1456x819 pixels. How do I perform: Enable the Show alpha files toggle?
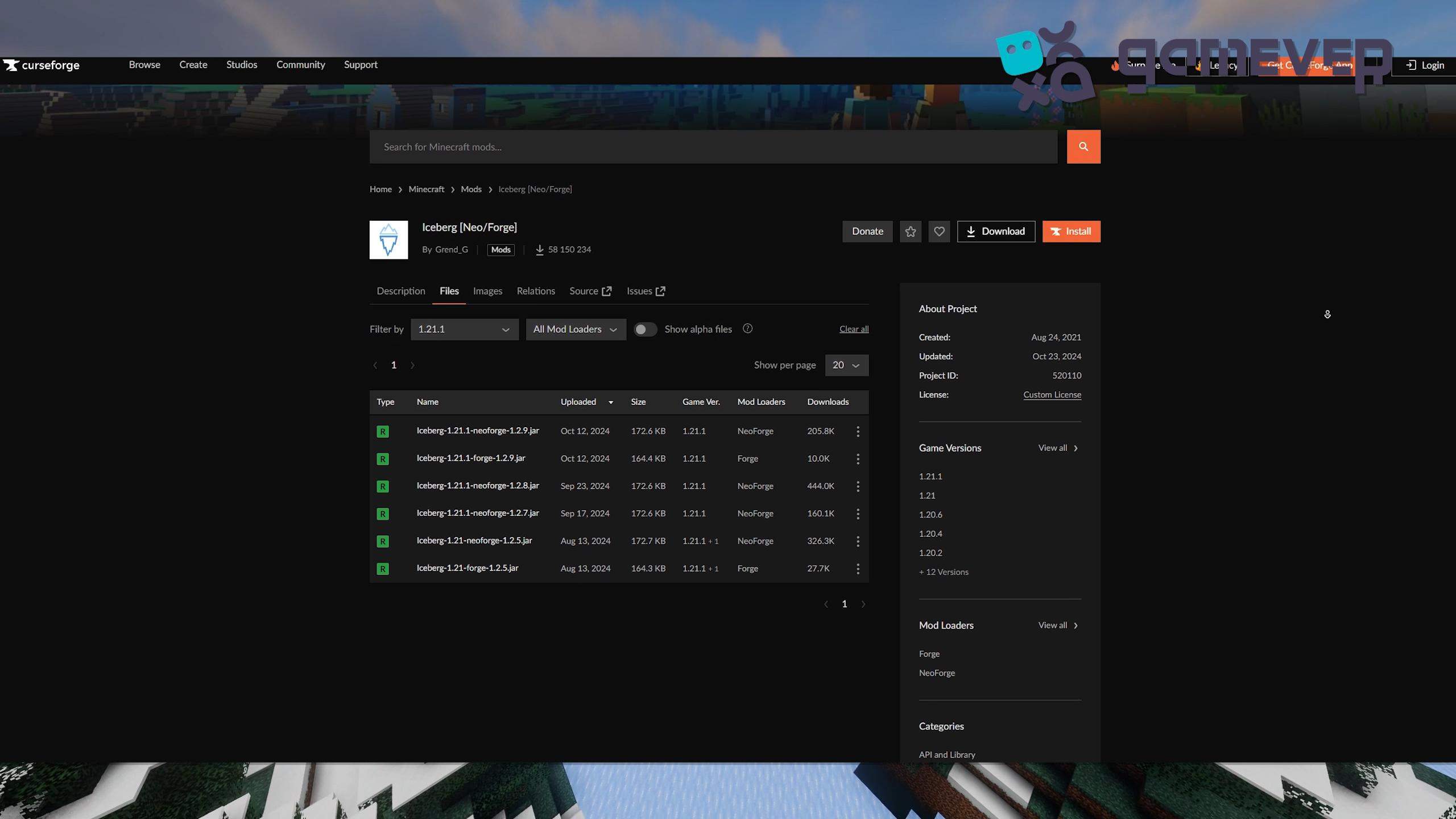[645, 329]
